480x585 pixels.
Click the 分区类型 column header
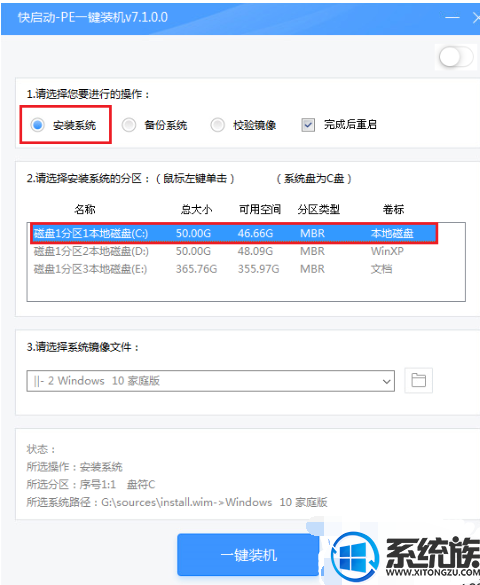point(319,209)
